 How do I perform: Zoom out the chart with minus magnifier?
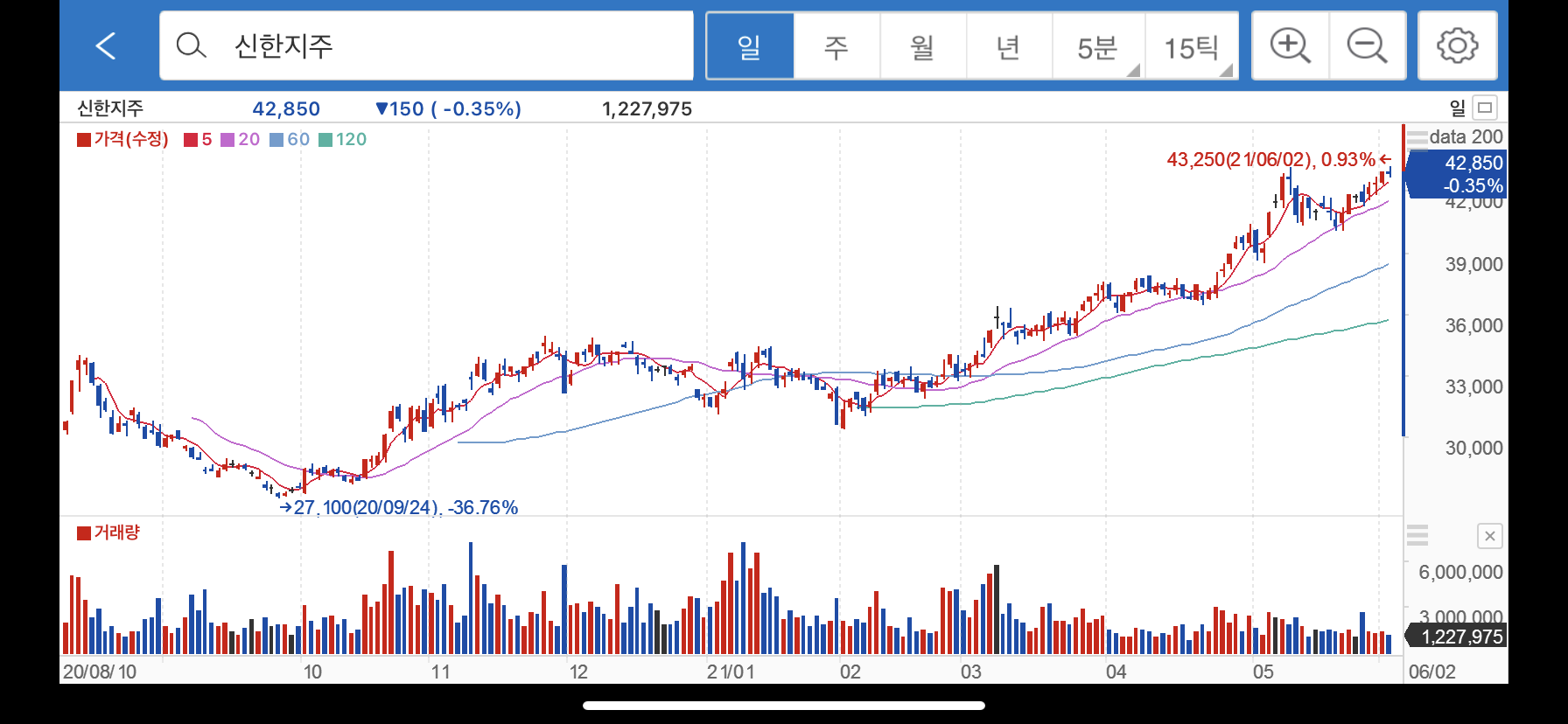point(1368,45)
